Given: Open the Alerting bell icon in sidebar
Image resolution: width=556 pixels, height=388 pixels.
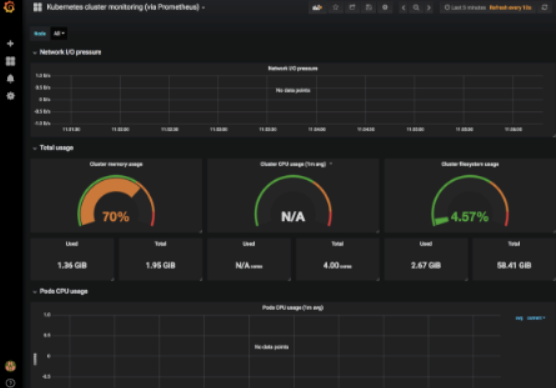Looking at the screenshot, I should click(10, 78).
